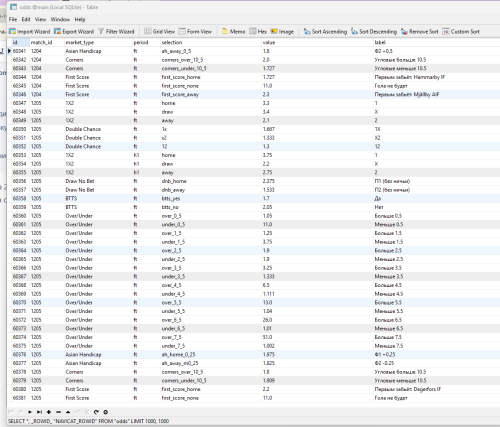500x427 pixels.
Task: Delete record with minus button
Action: point(58,412)
